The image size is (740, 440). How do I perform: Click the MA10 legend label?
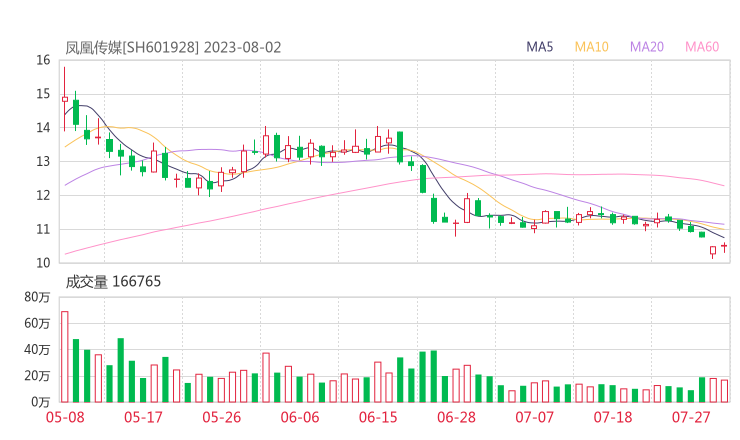pyautogui.click(x=591, y=47)
